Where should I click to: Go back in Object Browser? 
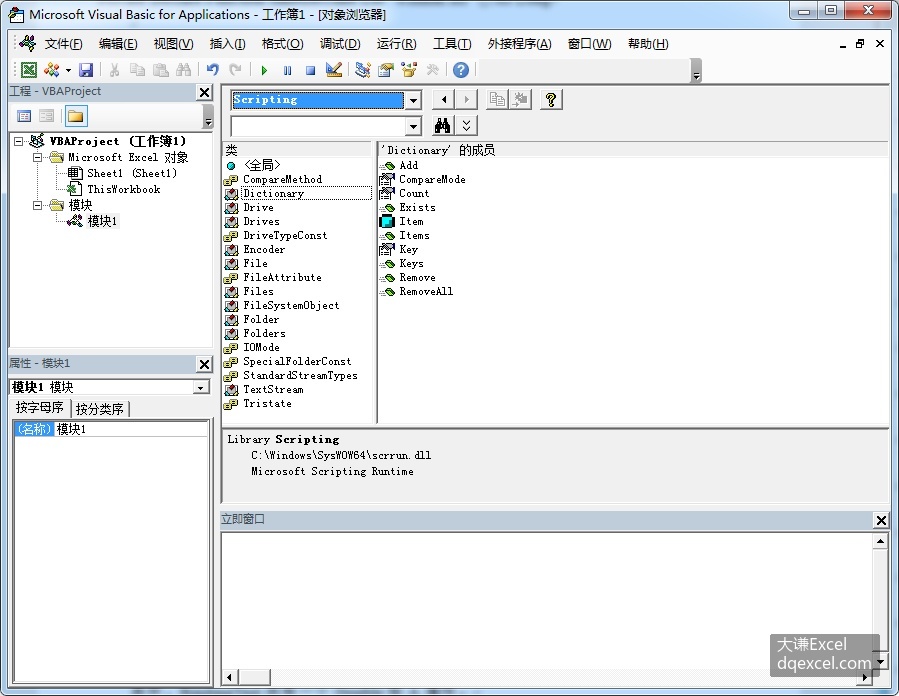click(x=443, y=100)
